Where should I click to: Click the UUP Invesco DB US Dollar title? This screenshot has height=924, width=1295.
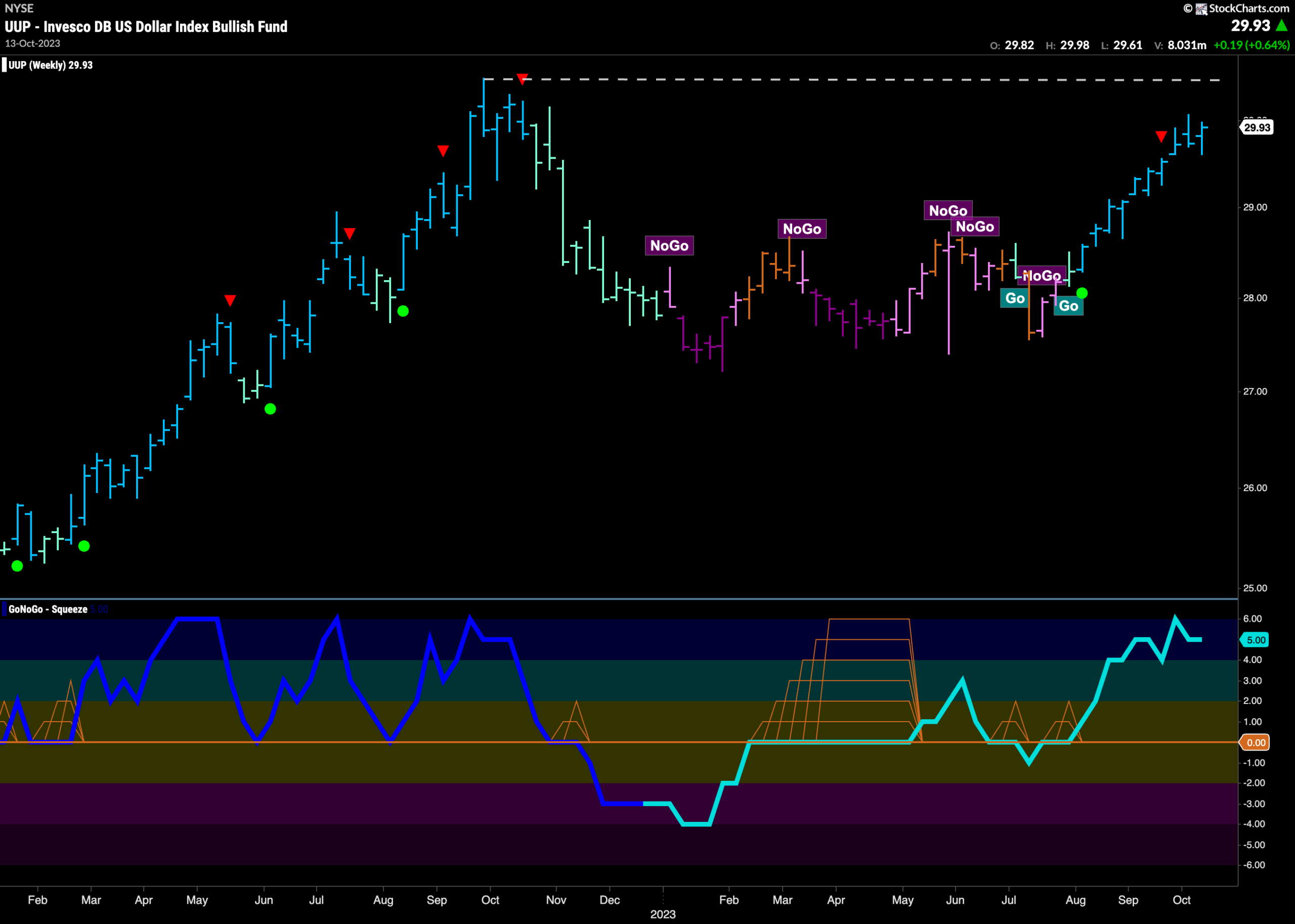(x=146, y=27)
